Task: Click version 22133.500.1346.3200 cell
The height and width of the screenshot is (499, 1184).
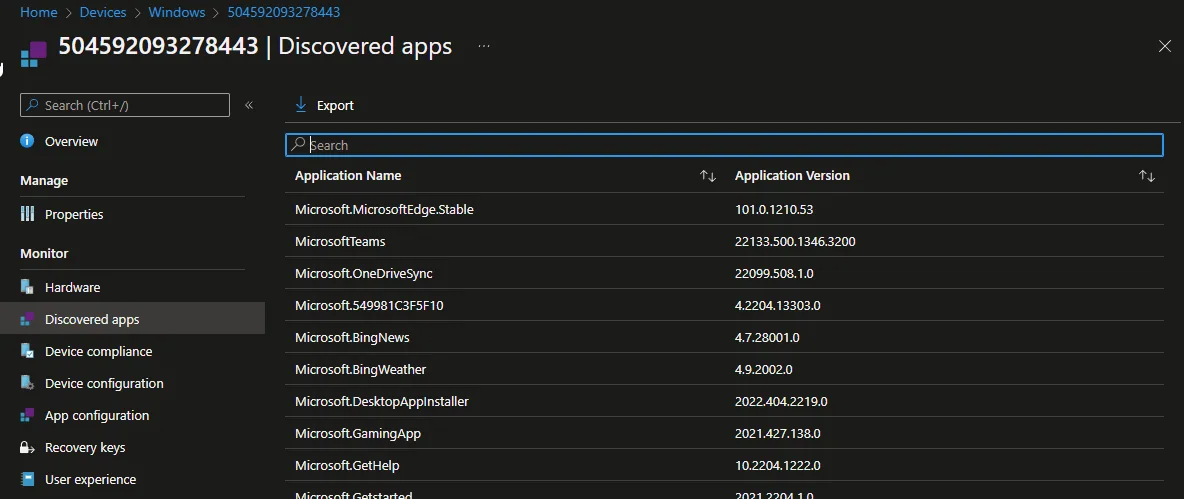Action: (795, 242)
